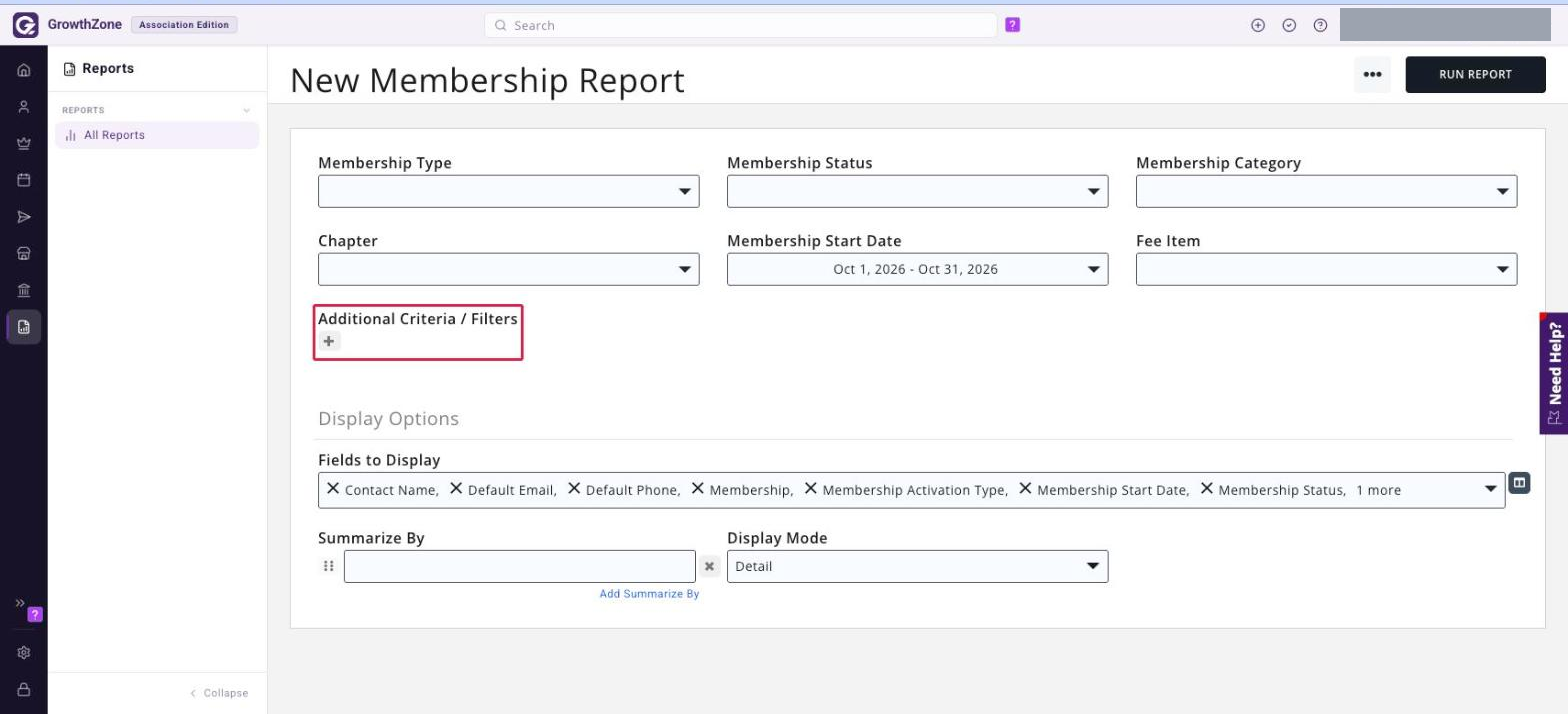
Task: Click Run Report button
Action: [1475, 74]
